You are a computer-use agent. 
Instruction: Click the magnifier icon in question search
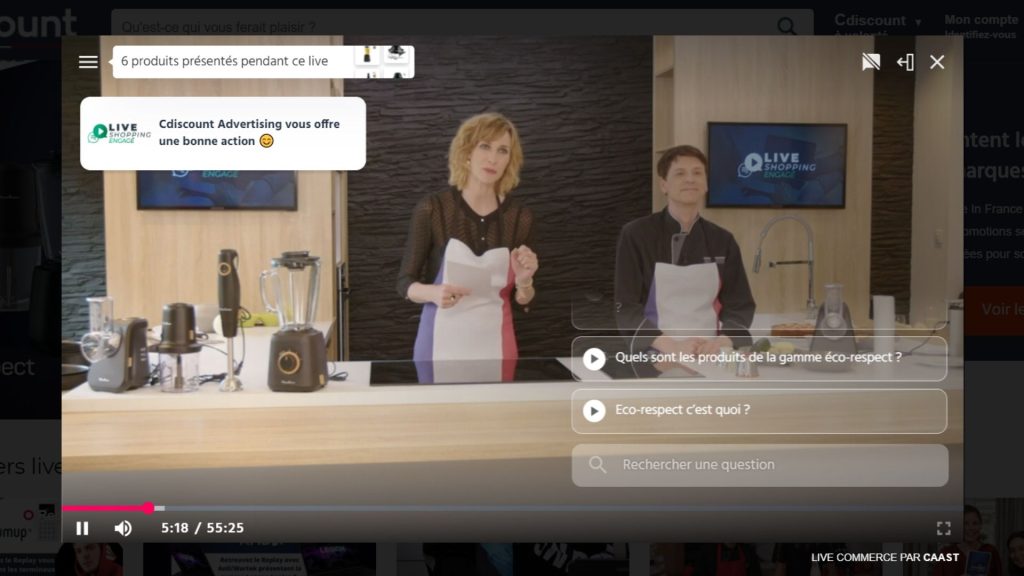click(598, 465)
